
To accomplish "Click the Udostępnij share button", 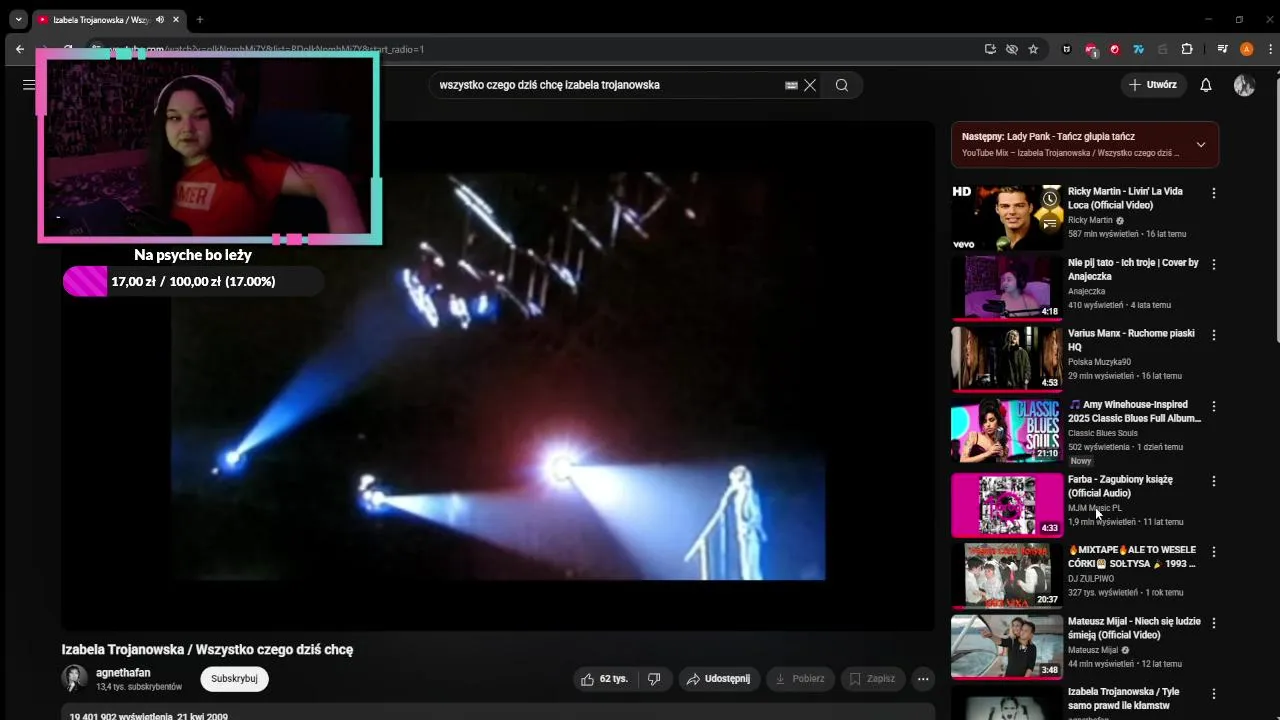I will pyautogui.click(x=719, y=679).
